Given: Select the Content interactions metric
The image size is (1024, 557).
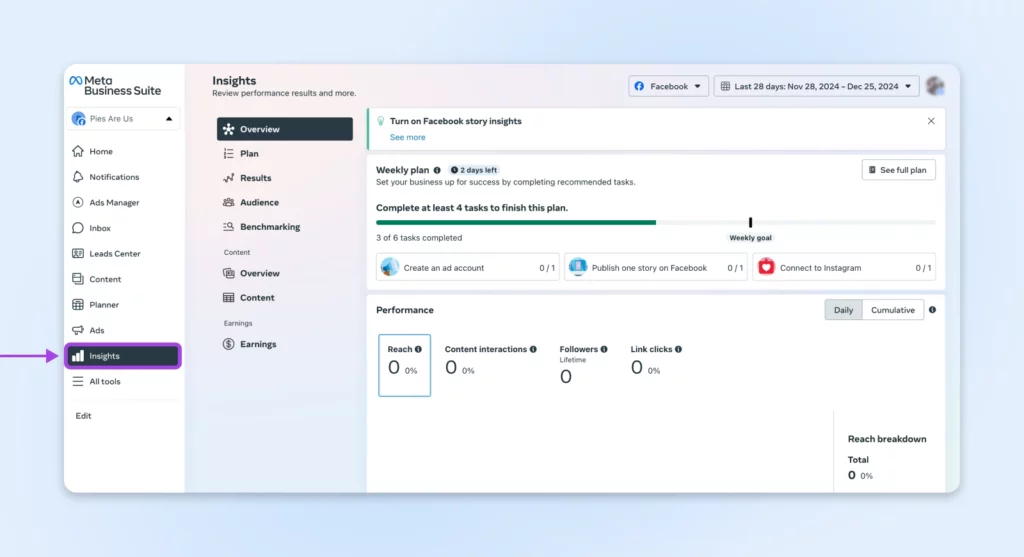Looking at the screenshot, I should tap(490, 361).
